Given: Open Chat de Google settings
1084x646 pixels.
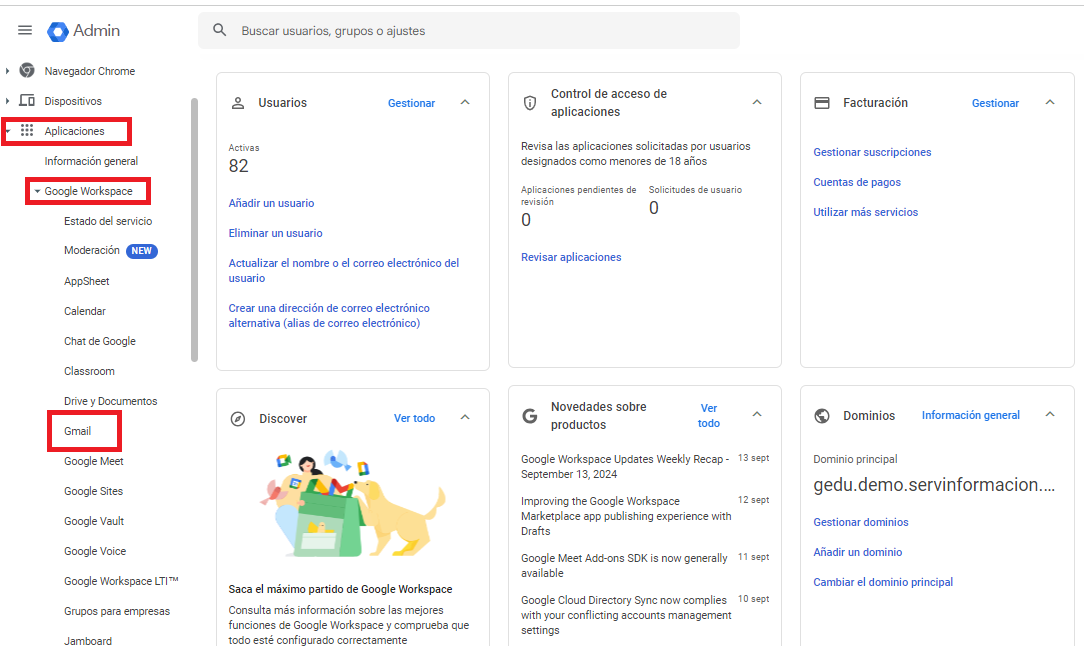Looking at the screenshot, I should click(x=100, y=341).
